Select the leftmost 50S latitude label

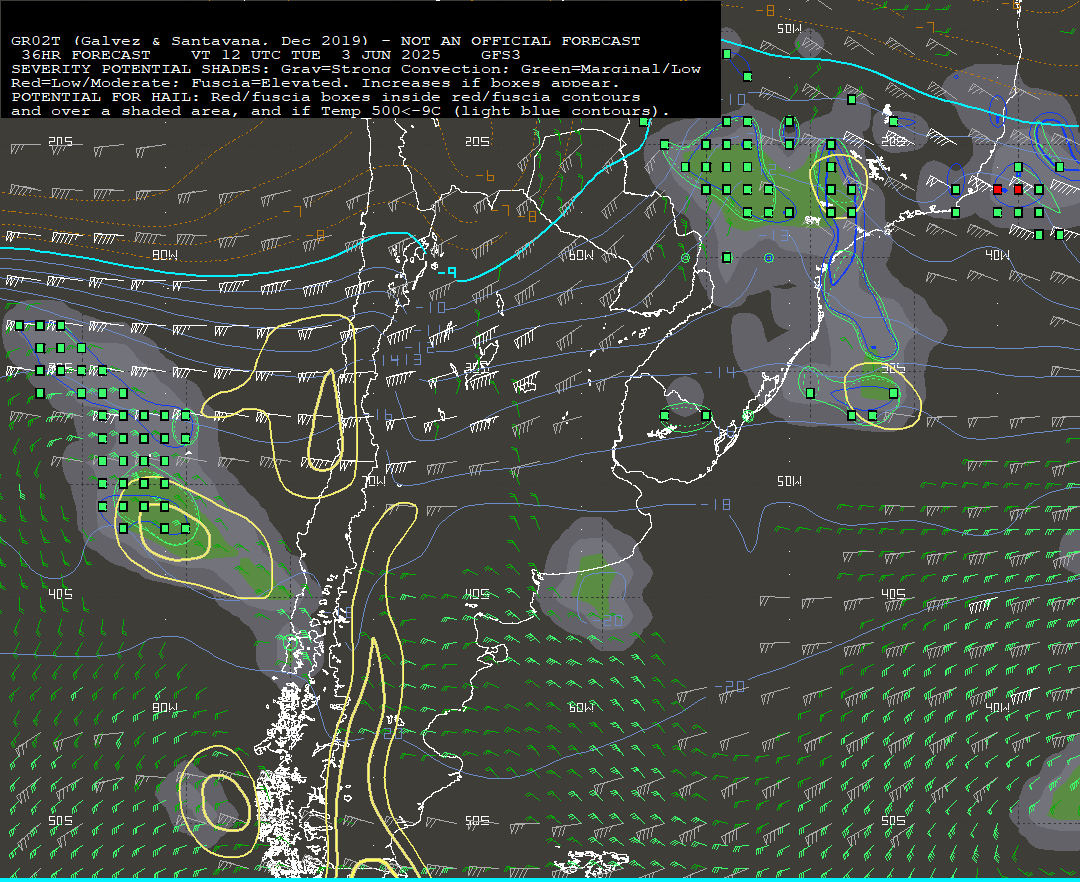[61, 821]
